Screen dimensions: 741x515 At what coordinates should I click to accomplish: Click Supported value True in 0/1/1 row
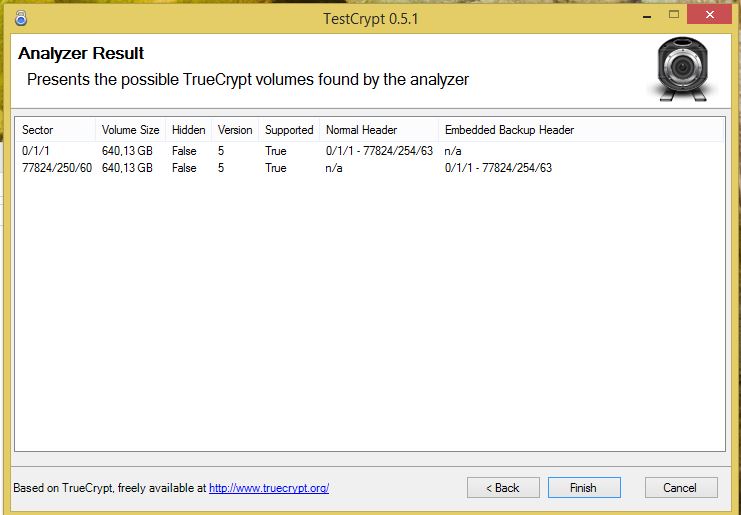(x=276, y=151)
